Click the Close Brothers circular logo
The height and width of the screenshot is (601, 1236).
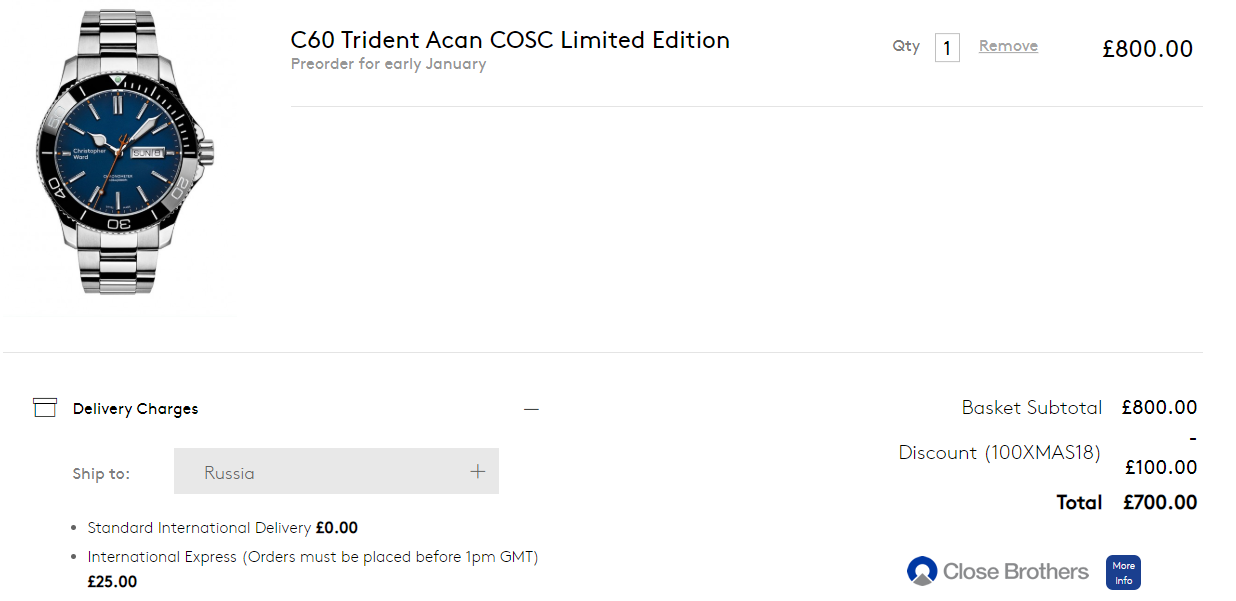[x=921, y=571]
